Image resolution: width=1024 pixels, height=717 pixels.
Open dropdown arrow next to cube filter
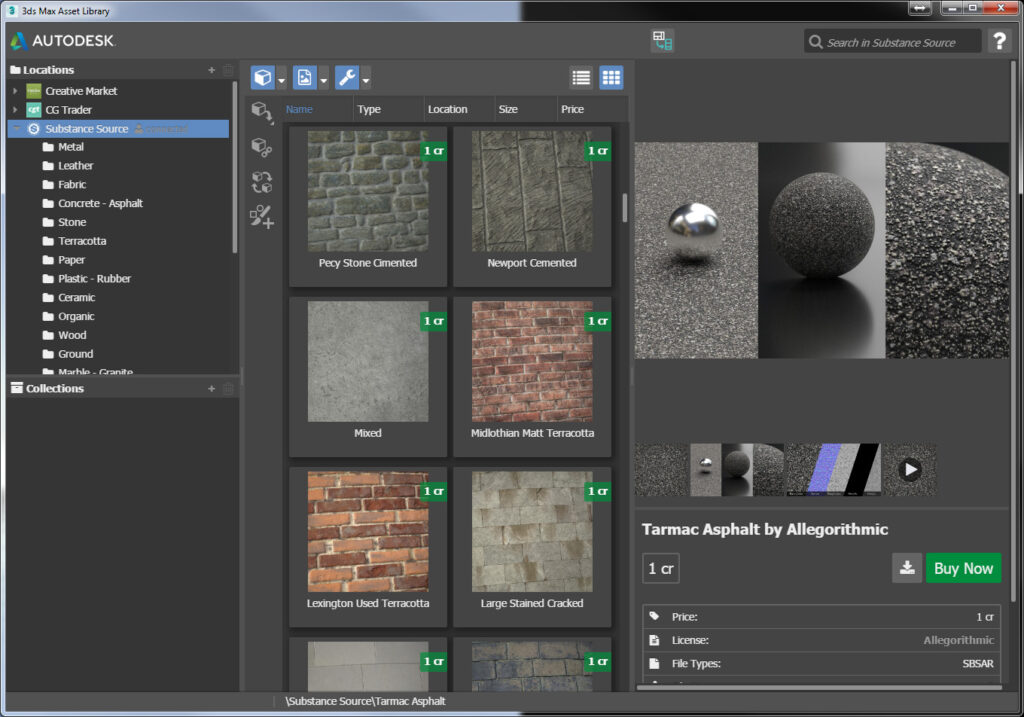coord(281,80)
